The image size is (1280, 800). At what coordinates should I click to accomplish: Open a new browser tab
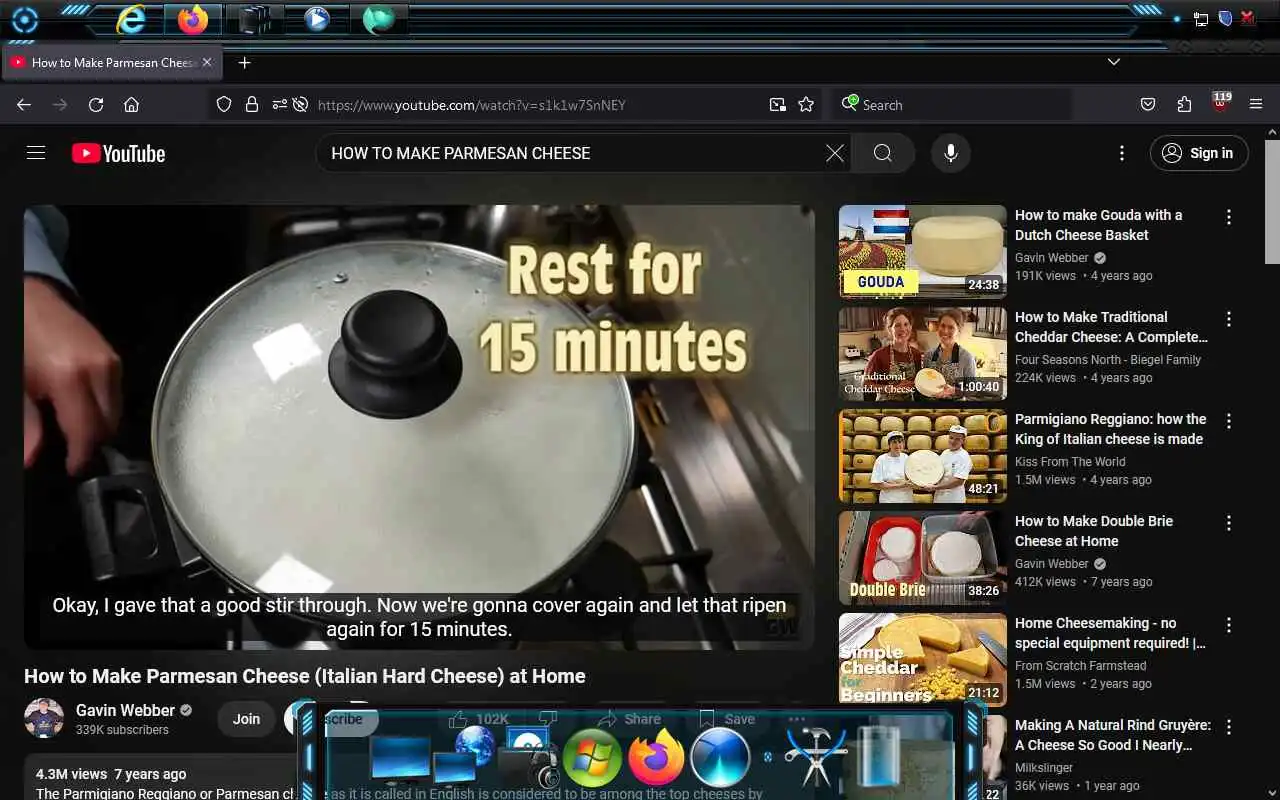coord(244,62)
